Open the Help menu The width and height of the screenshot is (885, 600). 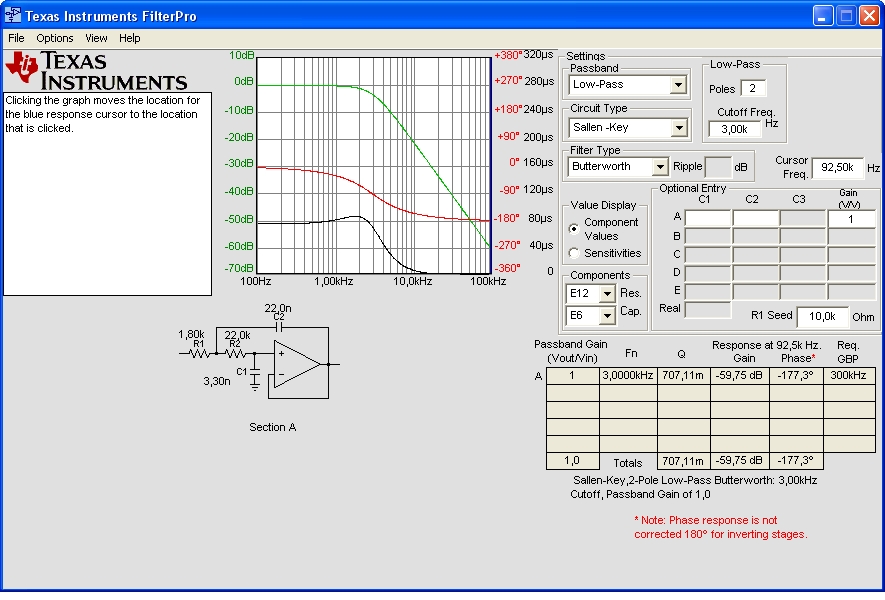click(x=129, y=38)
